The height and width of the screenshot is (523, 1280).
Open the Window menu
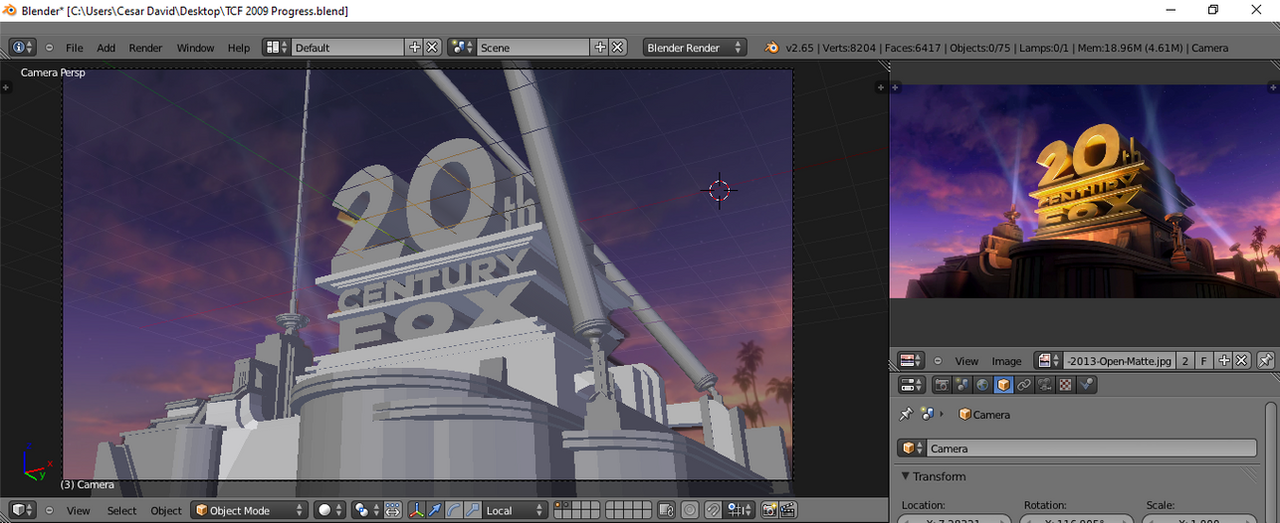pyautogui.click(x=195, y=47)
